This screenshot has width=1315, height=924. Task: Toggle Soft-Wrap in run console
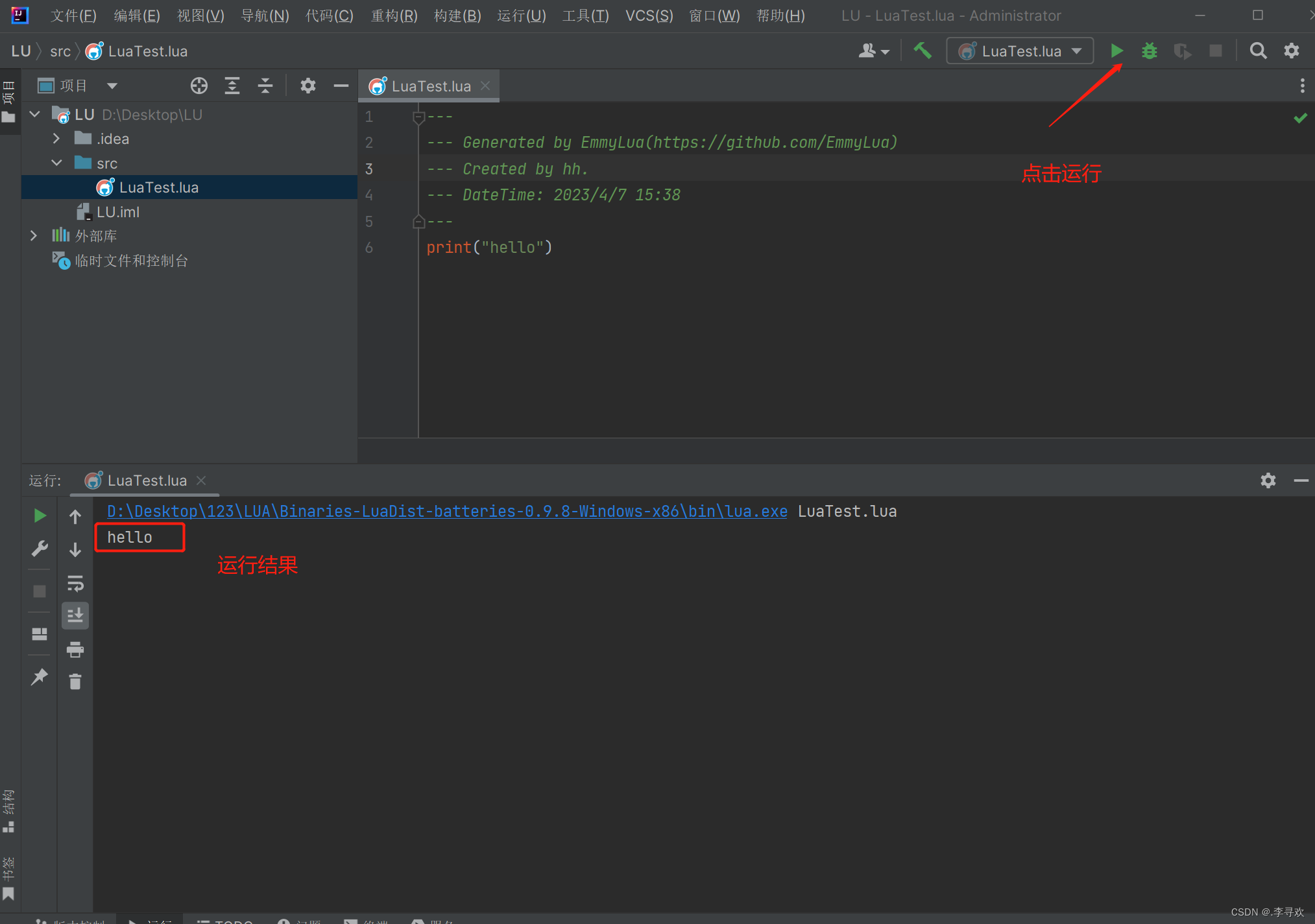tap(75, 583)
